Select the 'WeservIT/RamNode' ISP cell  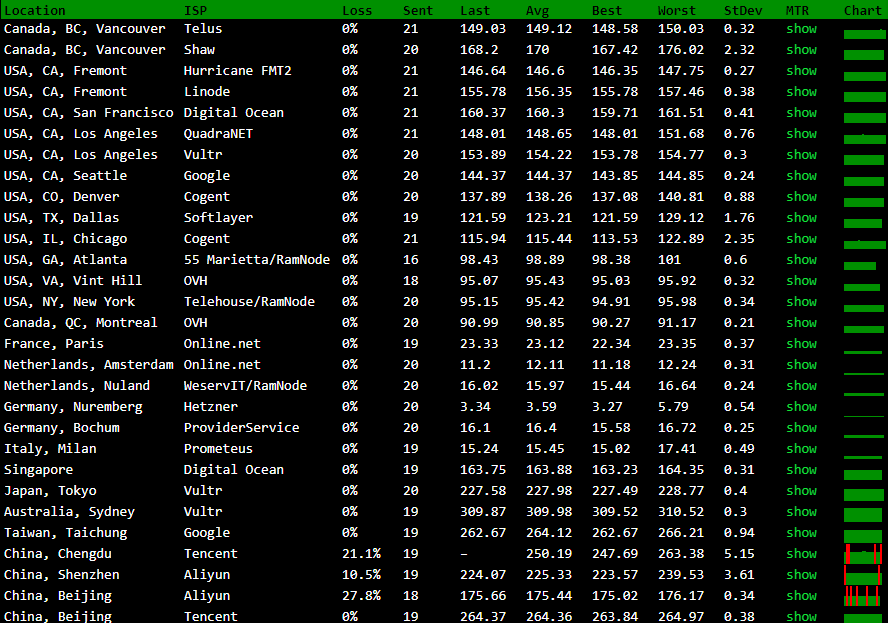245,386
